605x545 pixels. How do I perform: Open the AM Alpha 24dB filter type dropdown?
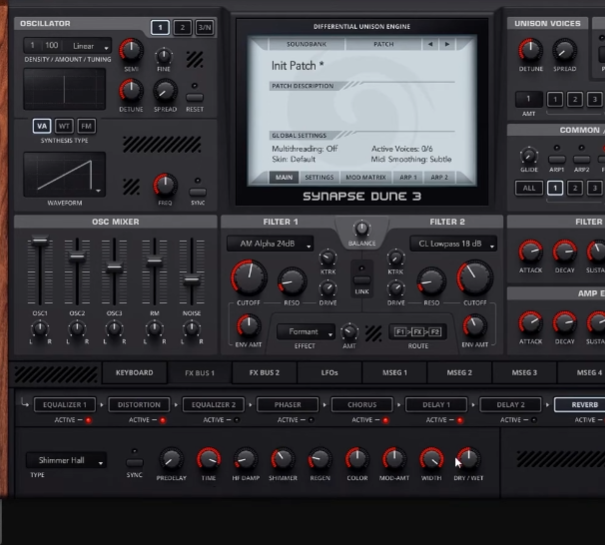pyautogui.click(x=270, y=244)
